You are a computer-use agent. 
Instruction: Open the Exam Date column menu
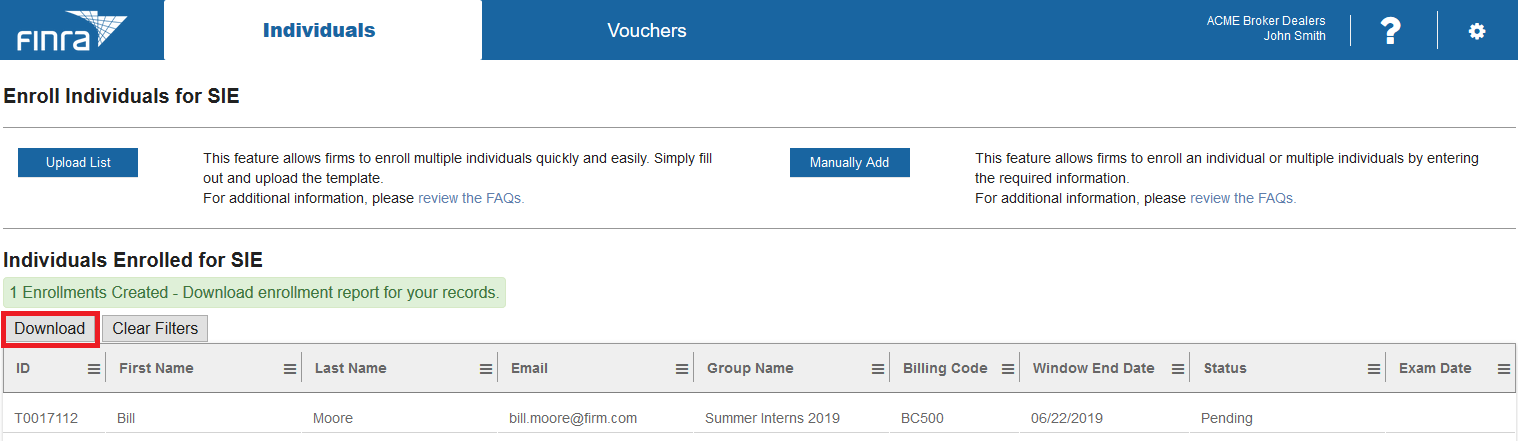[x=1503, y=369]
